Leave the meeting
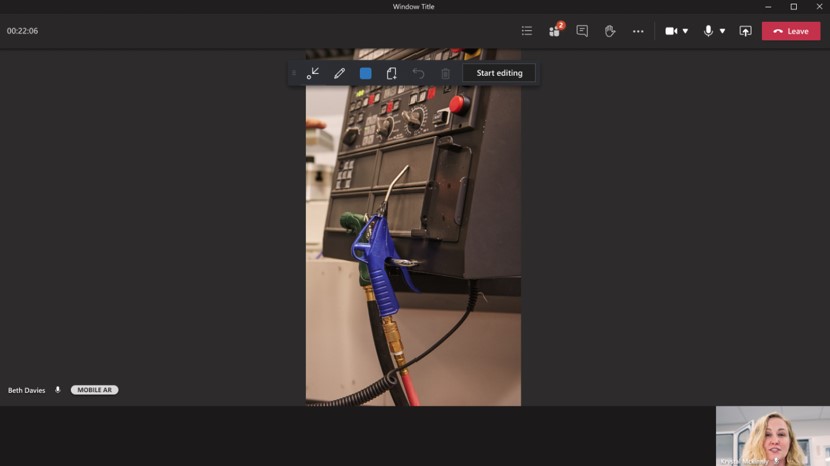830x466 pixels. pos(791,31)
